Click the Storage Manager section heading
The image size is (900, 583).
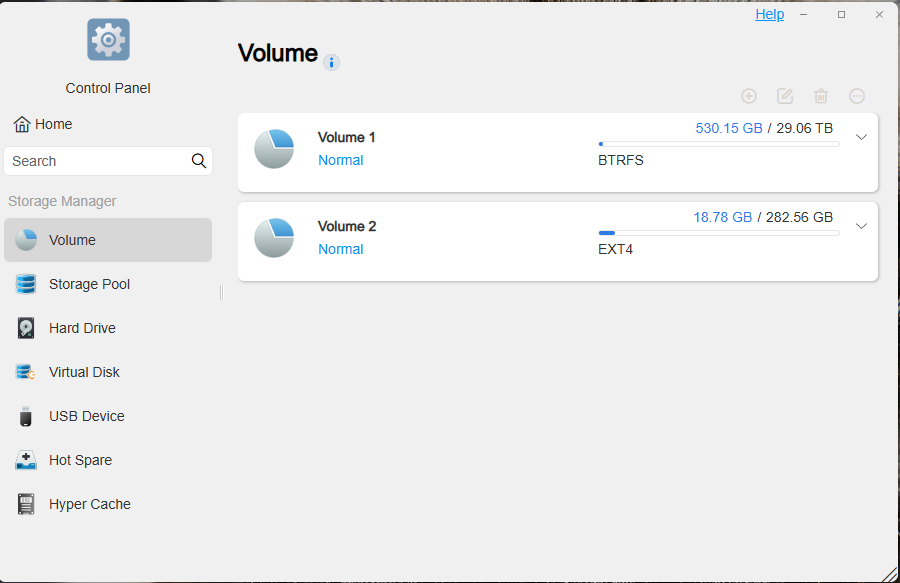pos(62,201)
